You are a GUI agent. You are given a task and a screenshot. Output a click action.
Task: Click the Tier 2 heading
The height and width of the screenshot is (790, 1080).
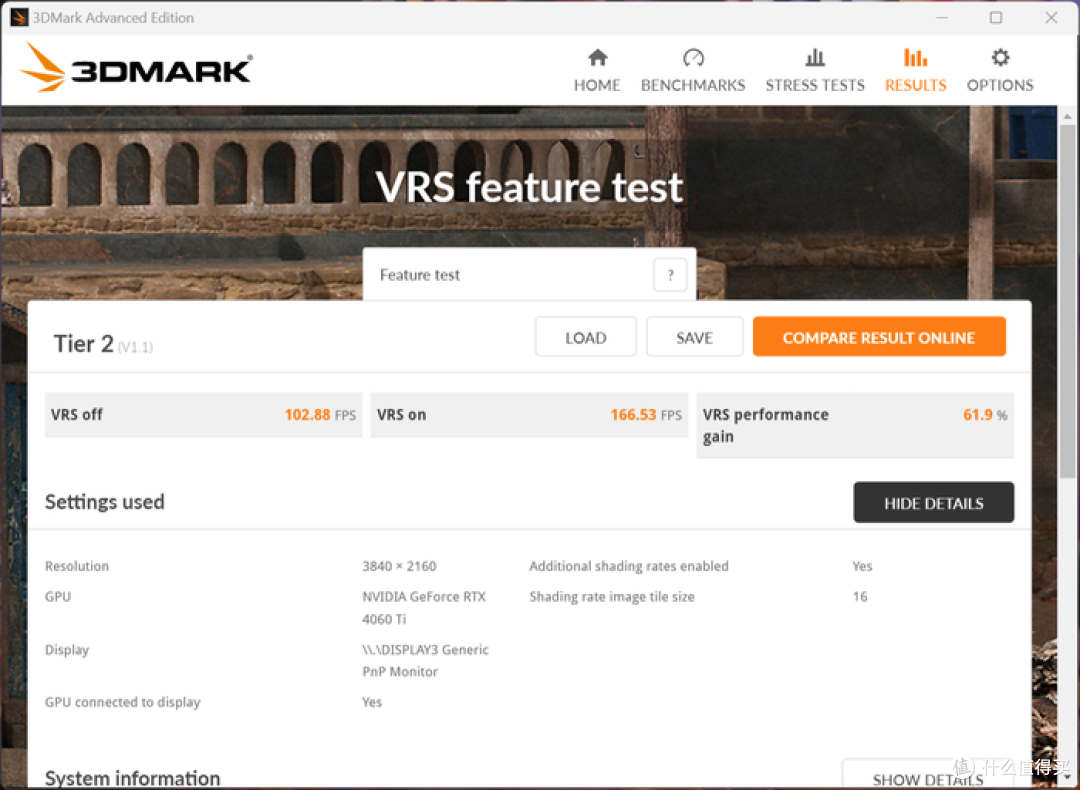click(83, 344)
